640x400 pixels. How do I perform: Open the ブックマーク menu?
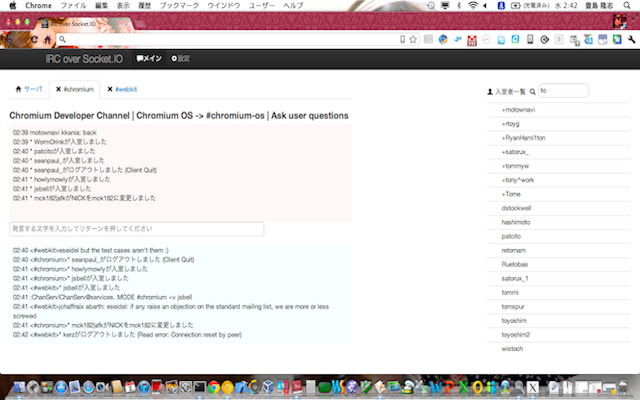[179, 5]
